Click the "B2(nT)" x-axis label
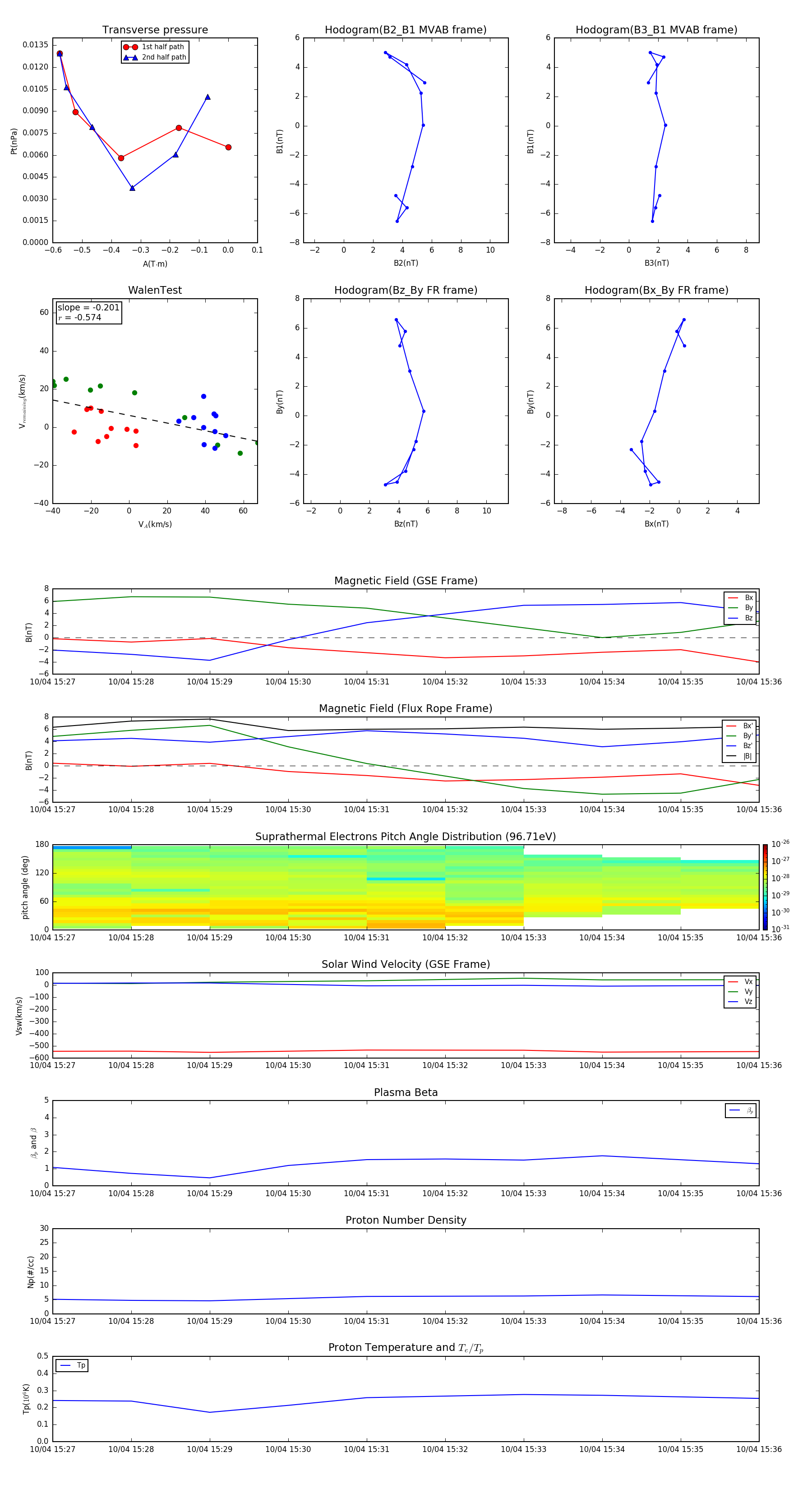This screenshot has width=812, height=1489. 406,263
